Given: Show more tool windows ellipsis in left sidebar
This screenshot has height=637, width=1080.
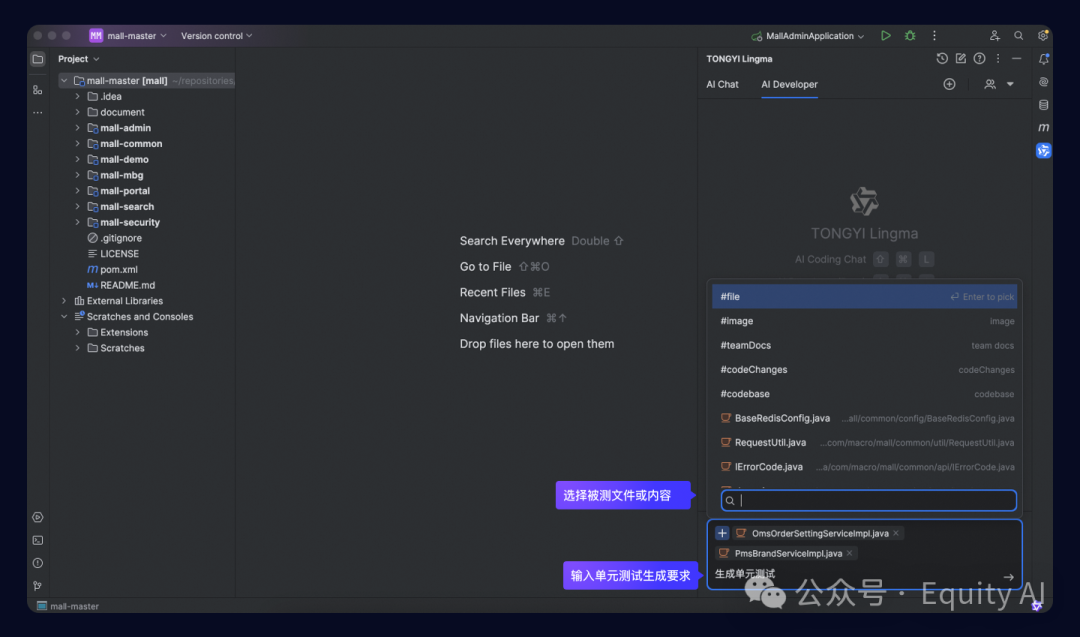Looking at the screenshot, I should click(x=38, y=112).
